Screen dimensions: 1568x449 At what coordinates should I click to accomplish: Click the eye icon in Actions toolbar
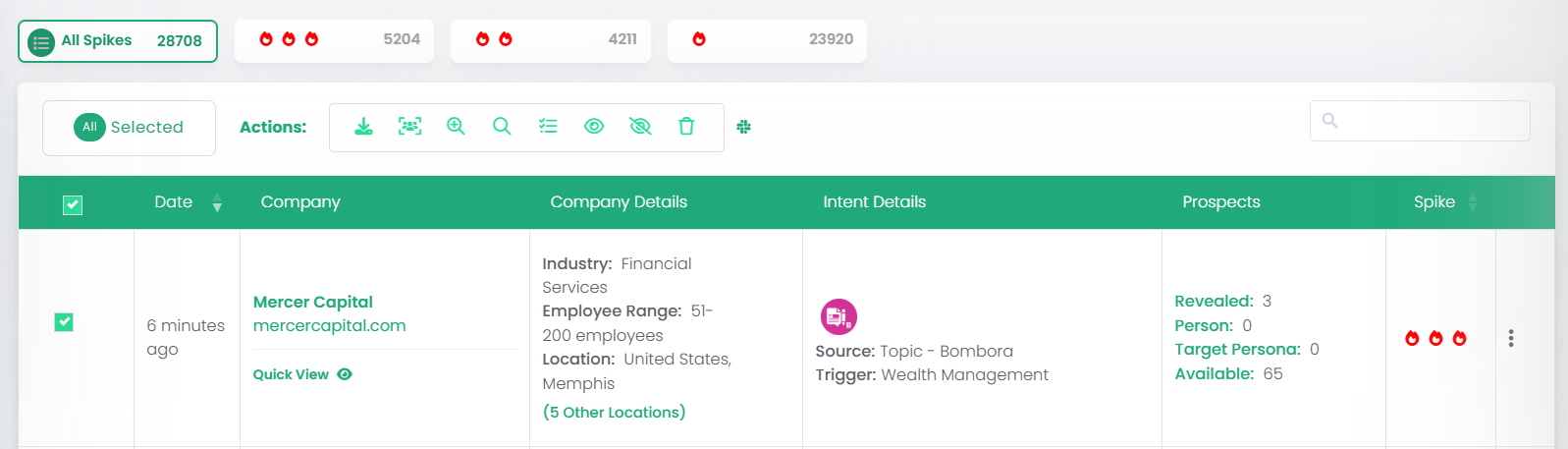coord(594,127)
